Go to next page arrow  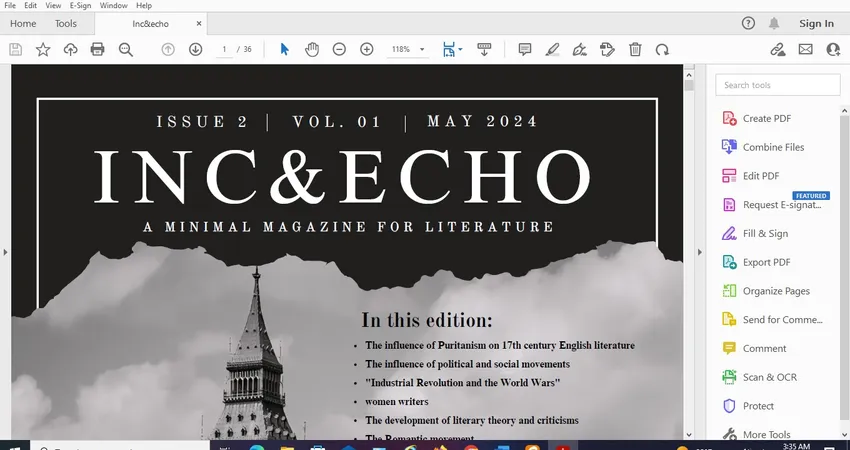tap(196, 49)
